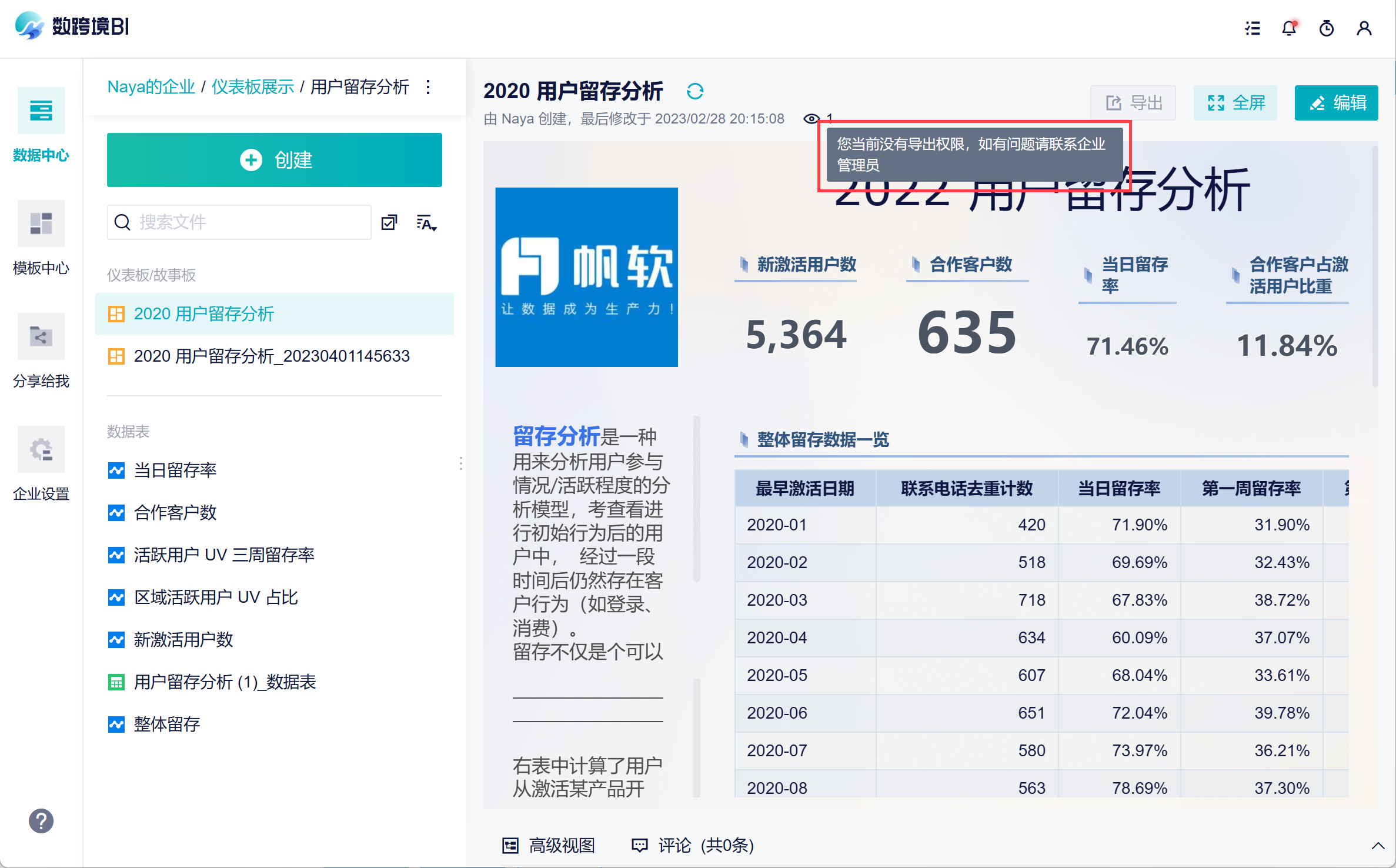Click the timer clock icon in header

point(1326,28)
